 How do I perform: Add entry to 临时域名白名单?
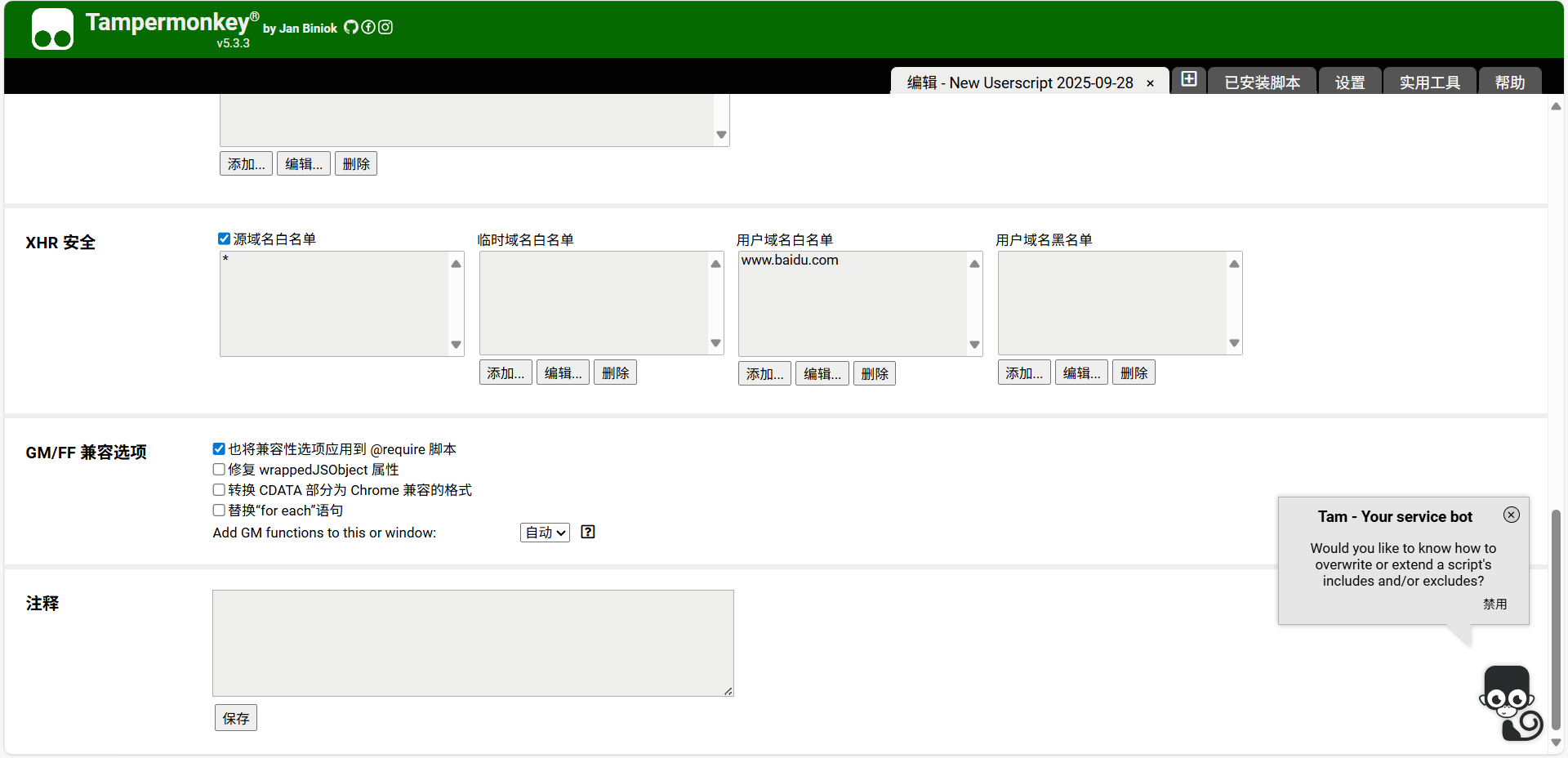(x=506, y=372)
